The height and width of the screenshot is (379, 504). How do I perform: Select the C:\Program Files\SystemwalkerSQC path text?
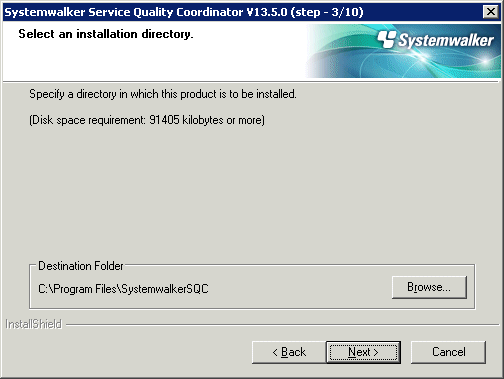click(123, 289)
